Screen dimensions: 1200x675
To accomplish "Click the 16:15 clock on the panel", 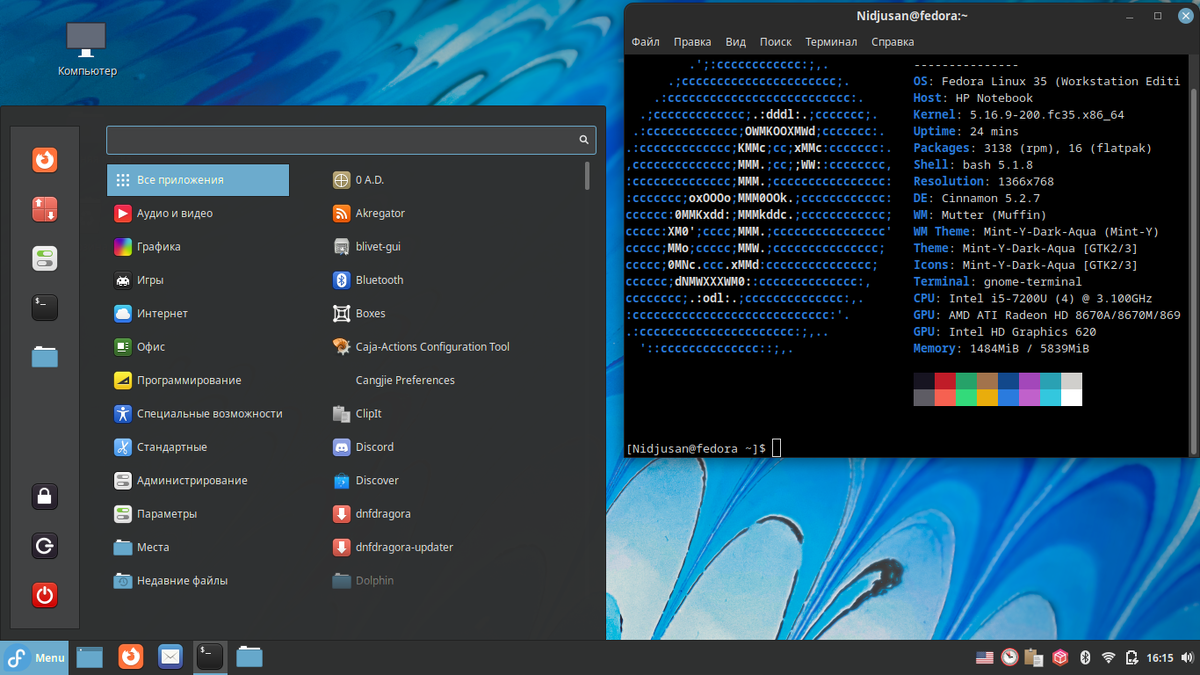I will click(x=1160, y=658).
